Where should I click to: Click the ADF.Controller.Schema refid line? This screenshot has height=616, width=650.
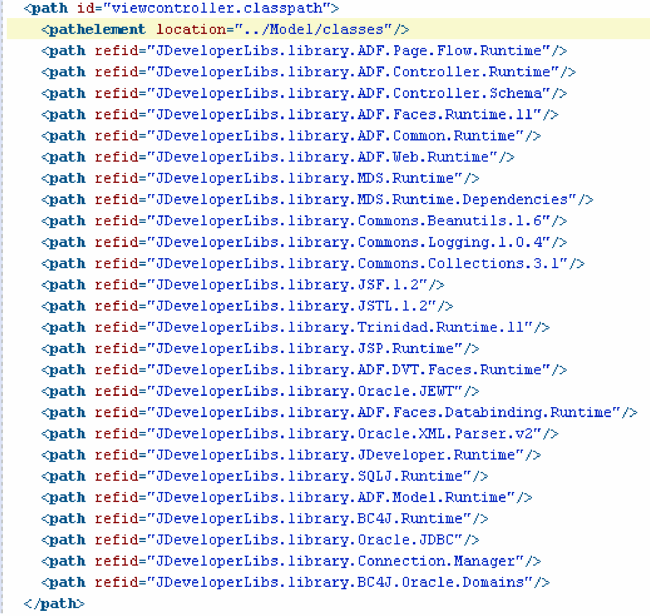(304, 93)
